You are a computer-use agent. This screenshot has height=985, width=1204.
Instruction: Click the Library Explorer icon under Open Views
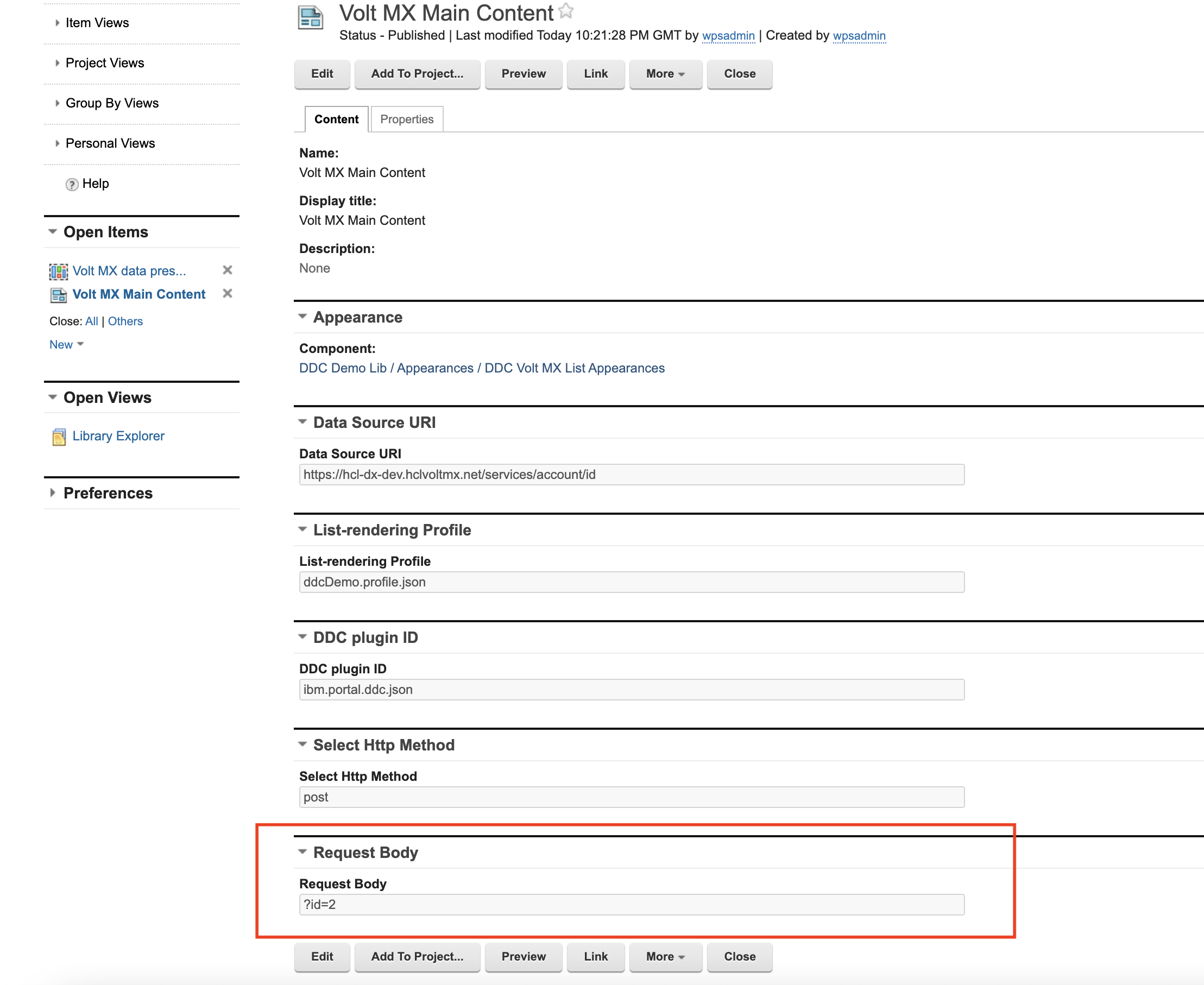59,436
